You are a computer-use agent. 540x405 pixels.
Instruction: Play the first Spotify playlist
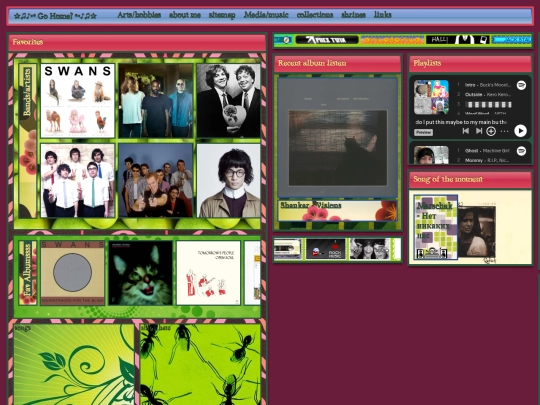[x=520, y=131]
